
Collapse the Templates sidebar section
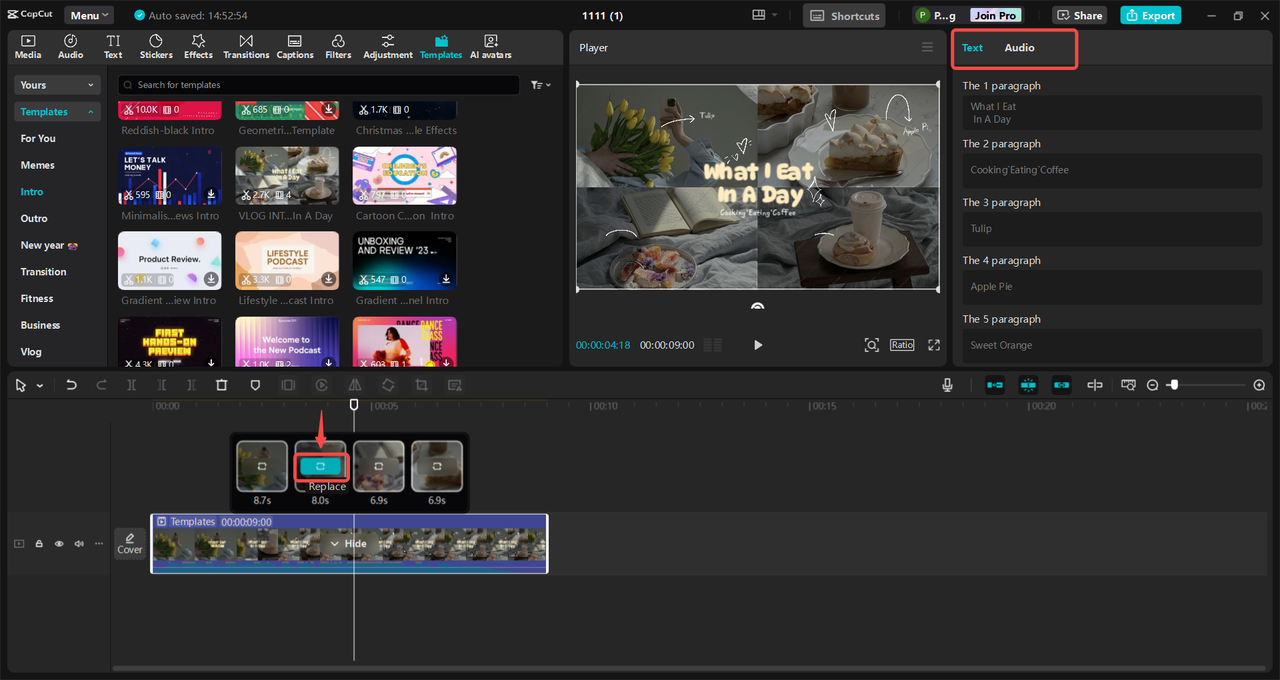click(x=58, y=112)
